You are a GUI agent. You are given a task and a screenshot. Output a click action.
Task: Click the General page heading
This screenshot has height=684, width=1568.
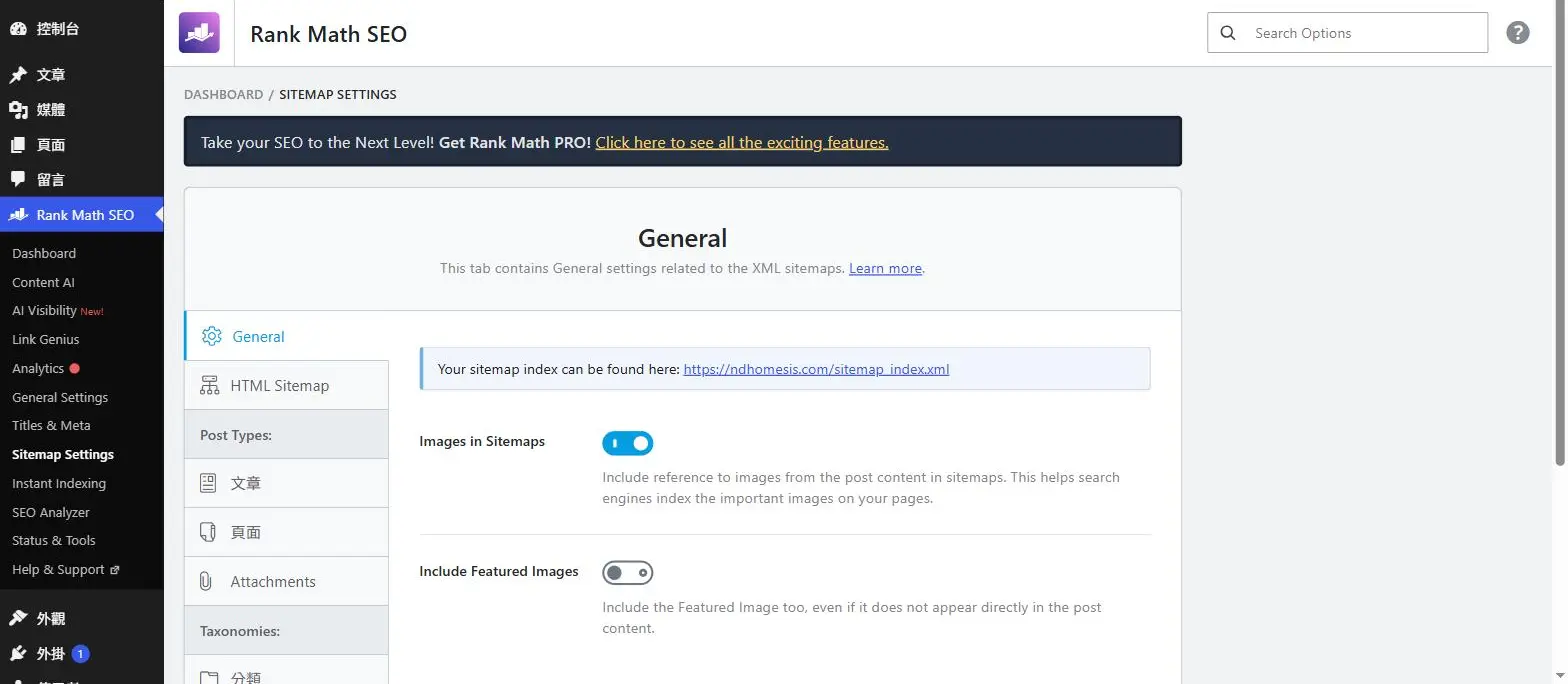tap(683, 238)
